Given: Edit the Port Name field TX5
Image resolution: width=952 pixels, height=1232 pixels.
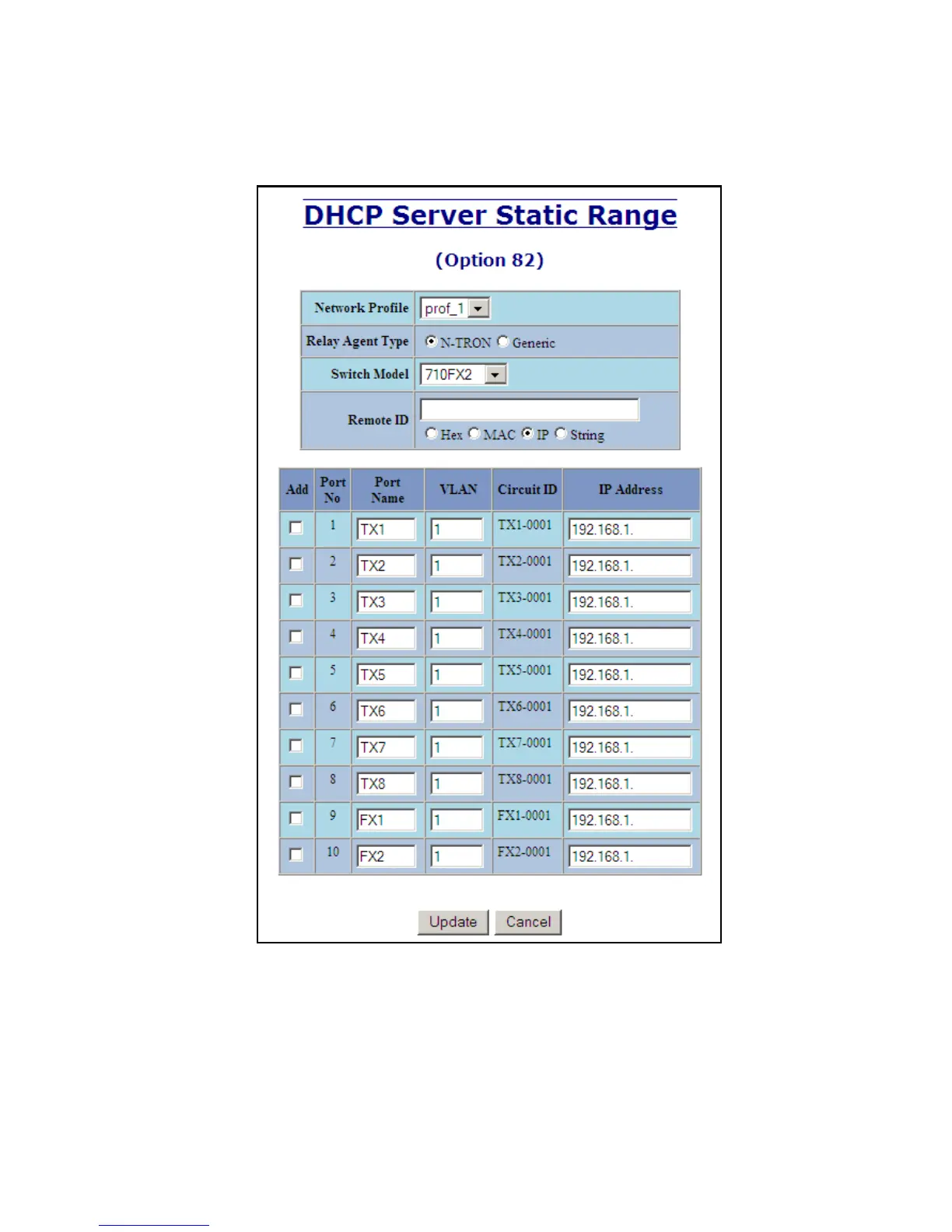Looking at the screenshot, I should point(387,674).
